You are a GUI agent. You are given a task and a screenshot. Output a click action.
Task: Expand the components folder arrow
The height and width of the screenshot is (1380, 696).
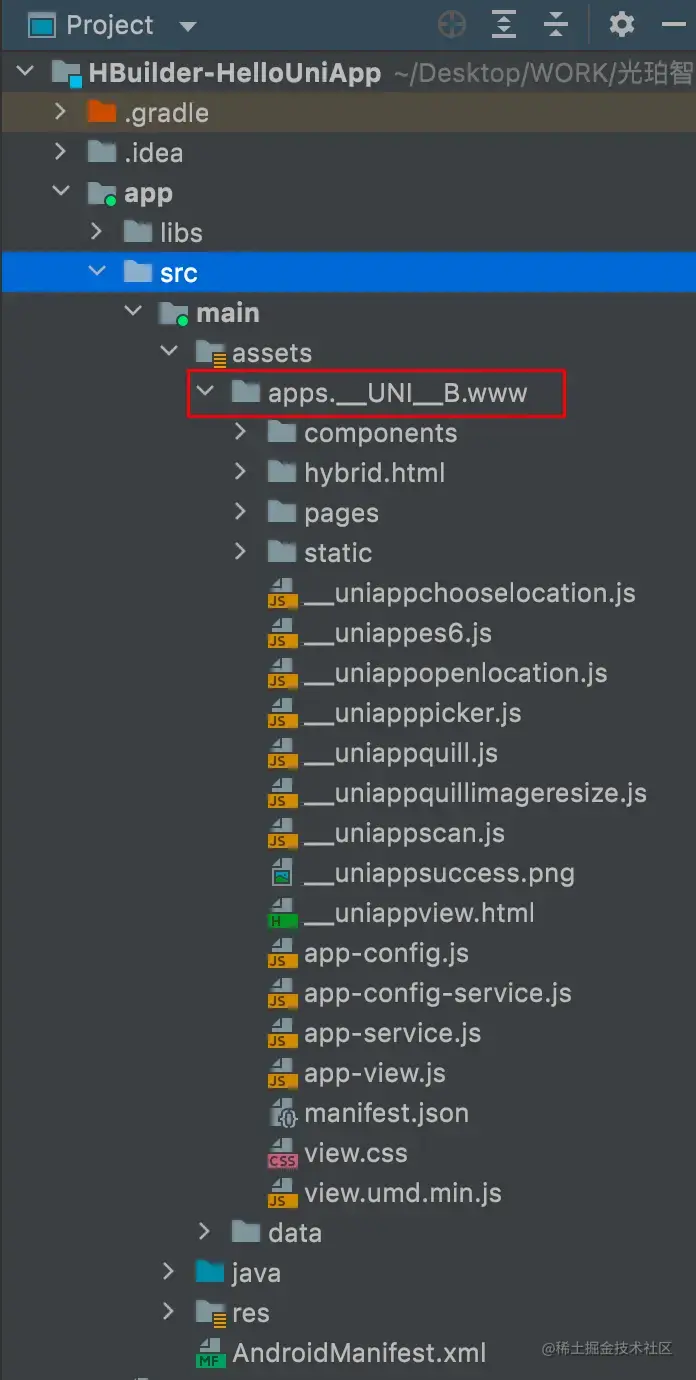(240, 432)
